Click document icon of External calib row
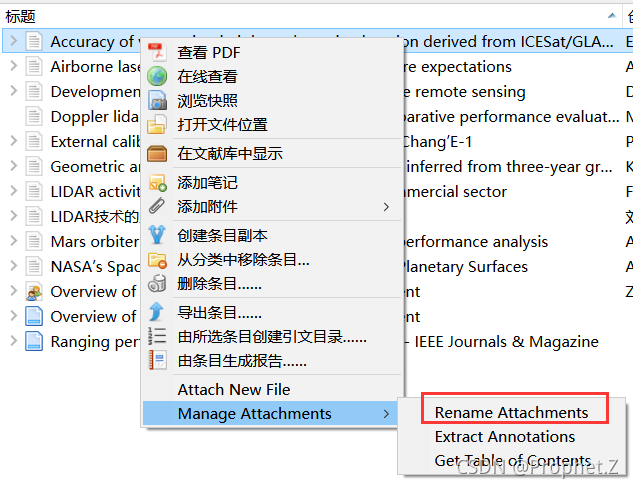This screenshot has width=633, height=488. 34,141
